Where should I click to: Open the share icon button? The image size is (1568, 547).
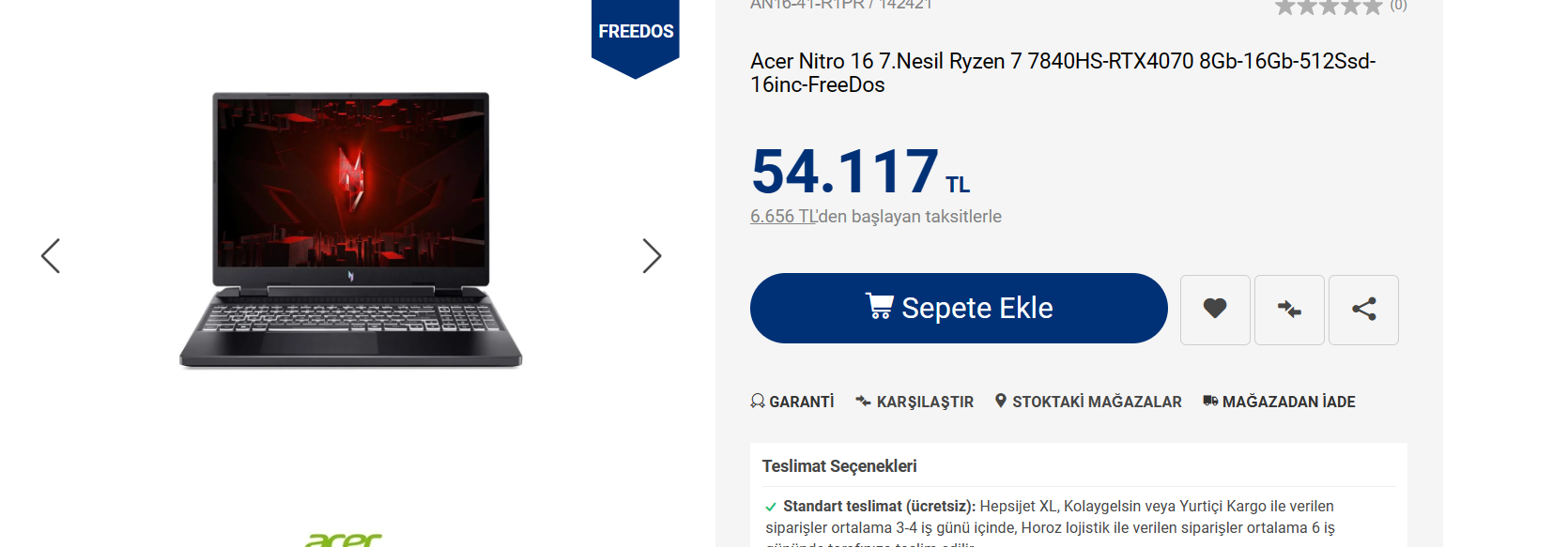pyautogui.click(x=1363, y=309)
